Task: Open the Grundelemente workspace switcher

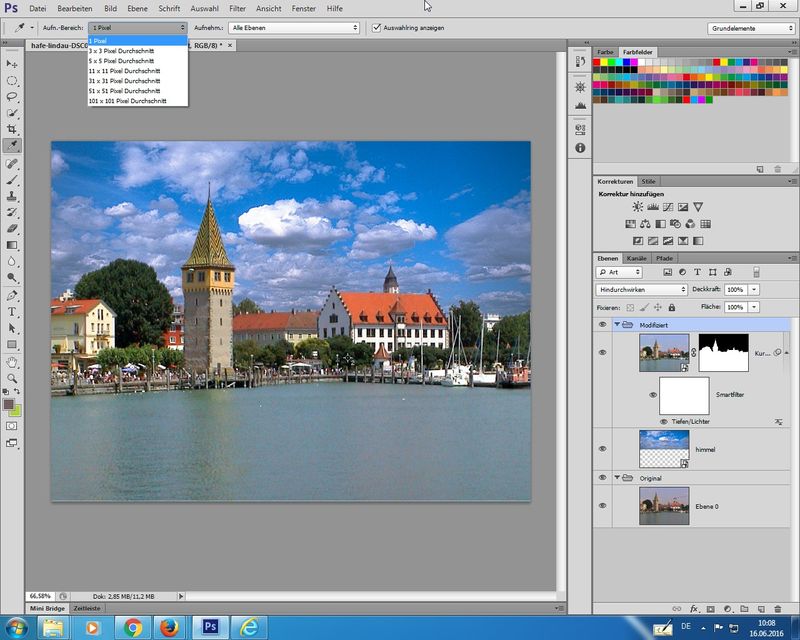Action: pyautogui.click(x=750, y=28)
